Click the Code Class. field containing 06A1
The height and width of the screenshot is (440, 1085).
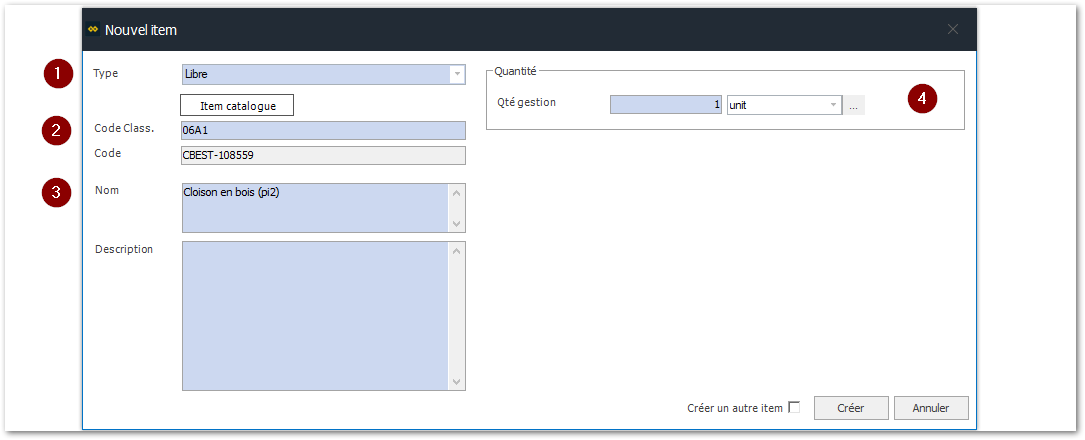click(323, 130)
